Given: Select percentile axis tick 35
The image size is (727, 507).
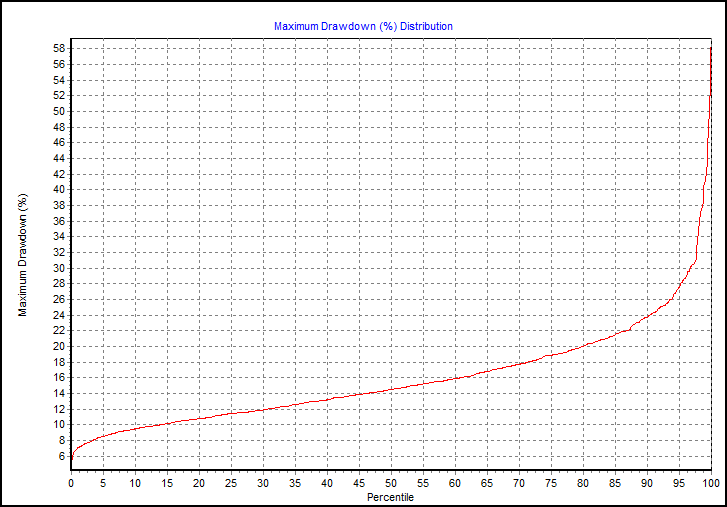Looking at the screenshot, I should click(x=295, y=483).
